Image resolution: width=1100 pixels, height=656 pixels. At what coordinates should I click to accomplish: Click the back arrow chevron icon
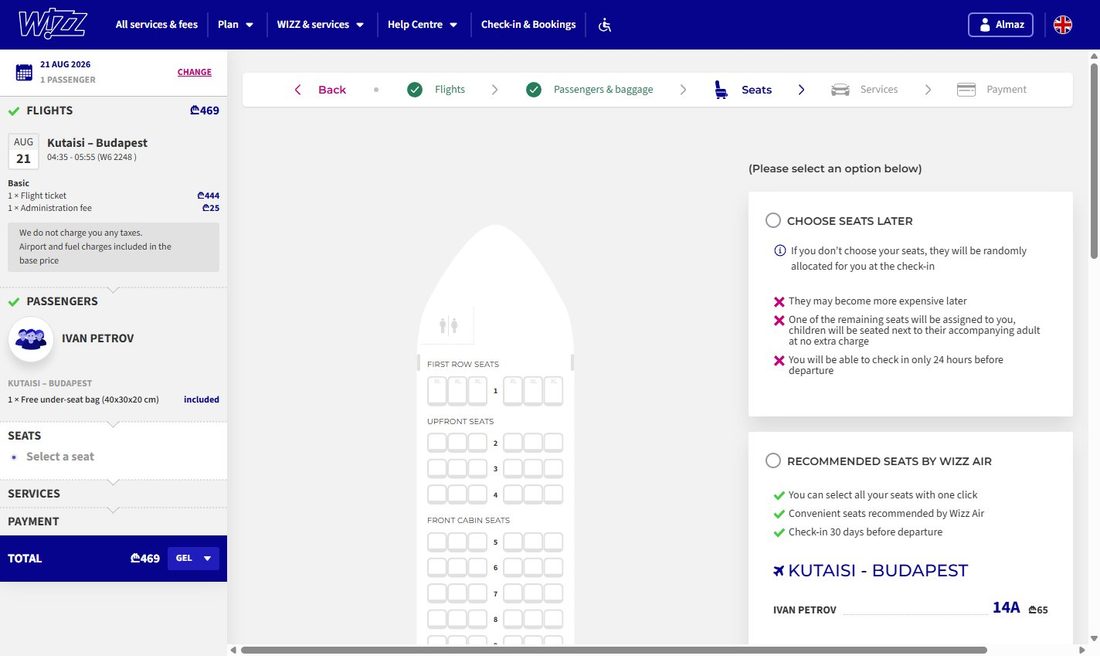297,90
